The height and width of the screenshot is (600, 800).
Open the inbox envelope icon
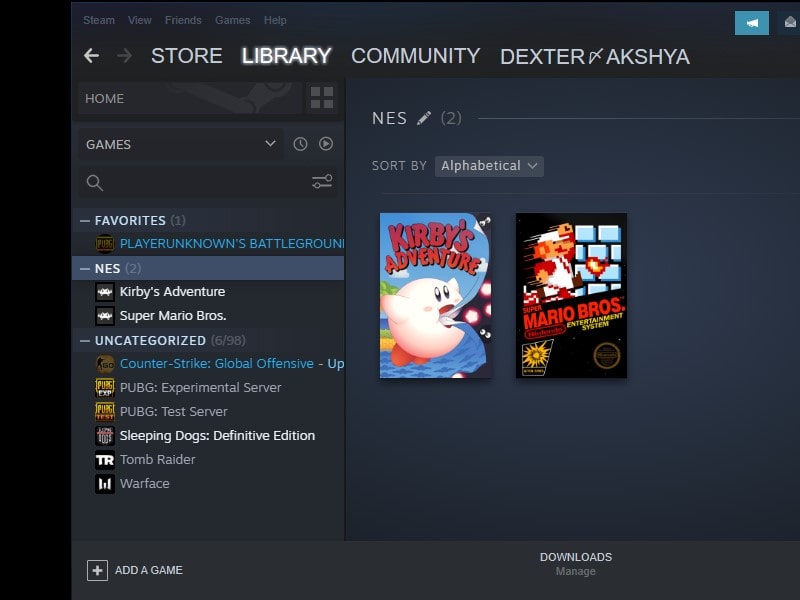coord(790,23)
